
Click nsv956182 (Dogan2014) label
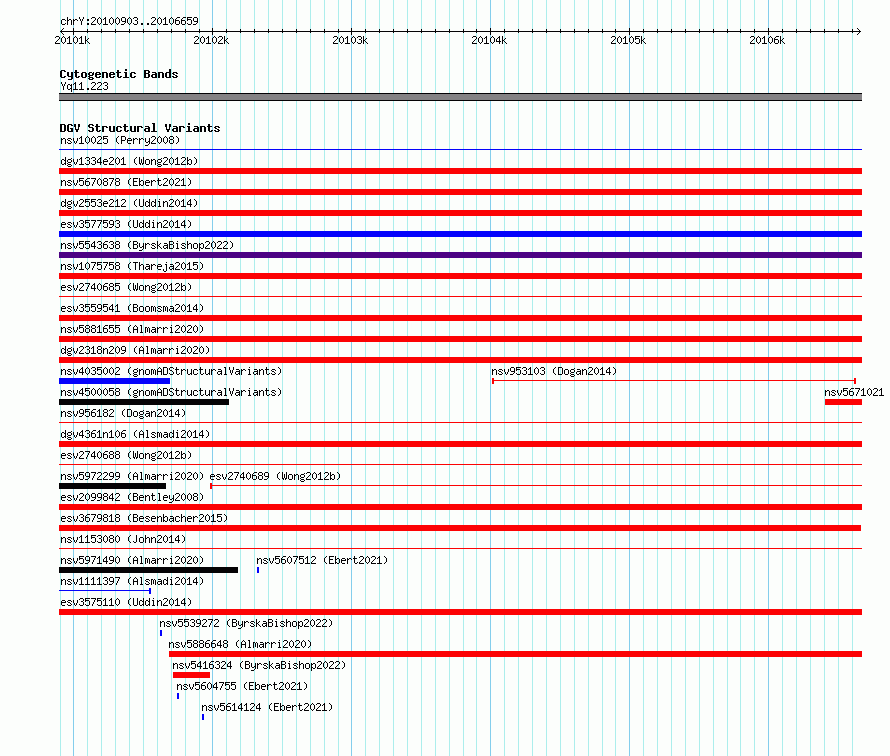pos(123,413)
